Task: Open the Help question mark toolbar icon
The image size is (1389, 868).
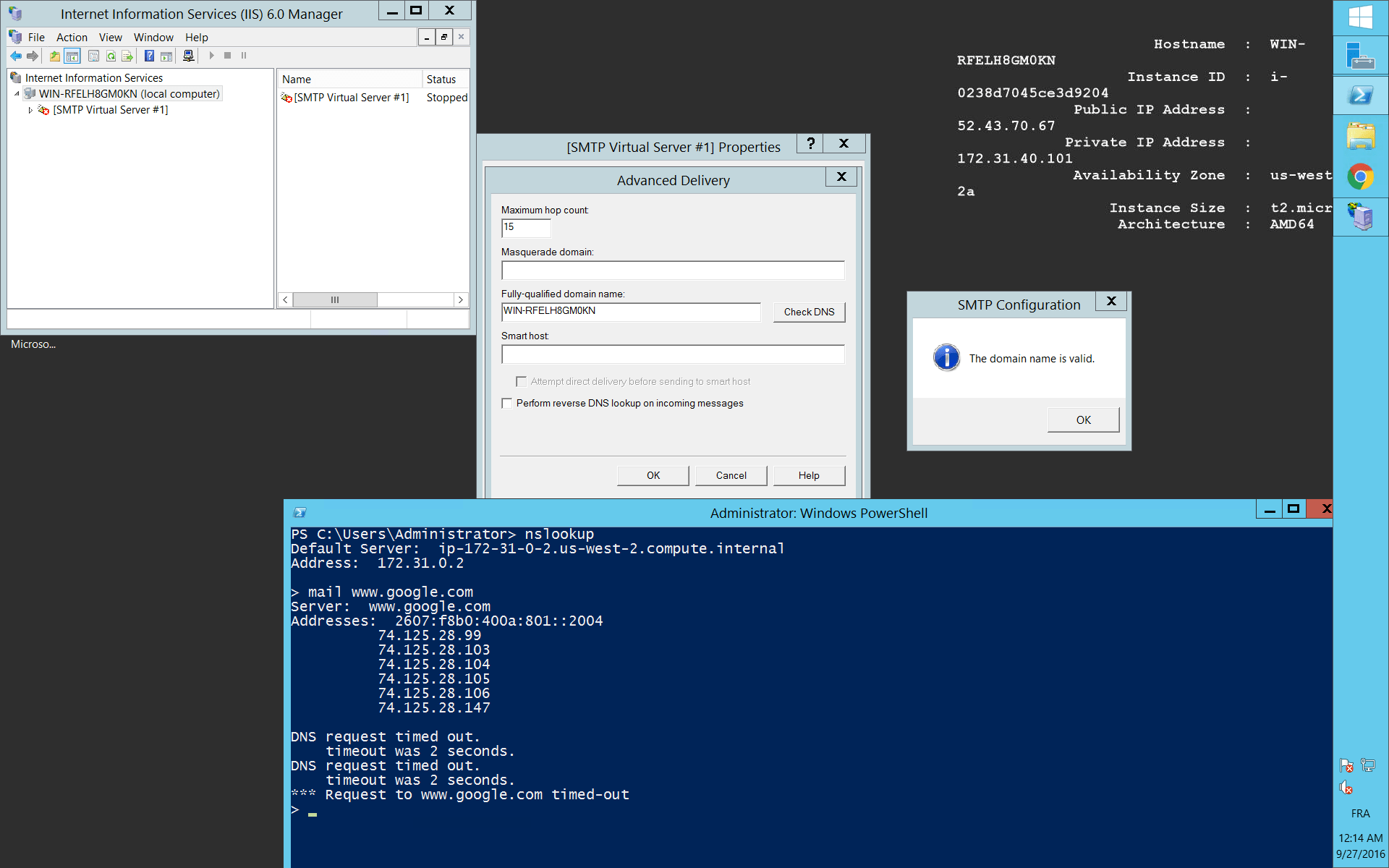Action: tap(149, 56)
